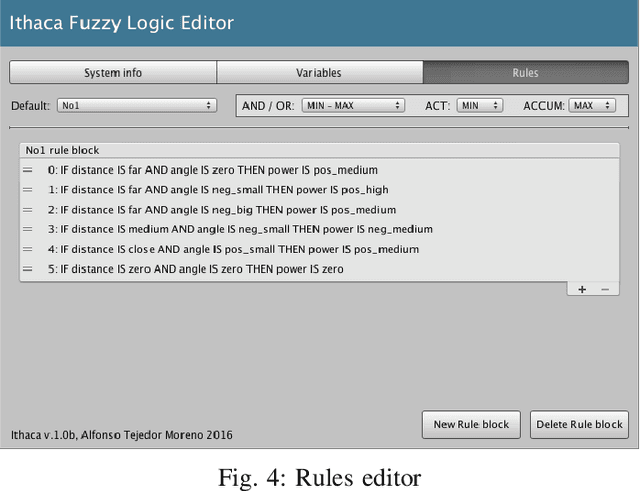Click the minus icon to remove a rule
Image resolution: width=640 pixels, height=491 pixels.
point(604,289)
